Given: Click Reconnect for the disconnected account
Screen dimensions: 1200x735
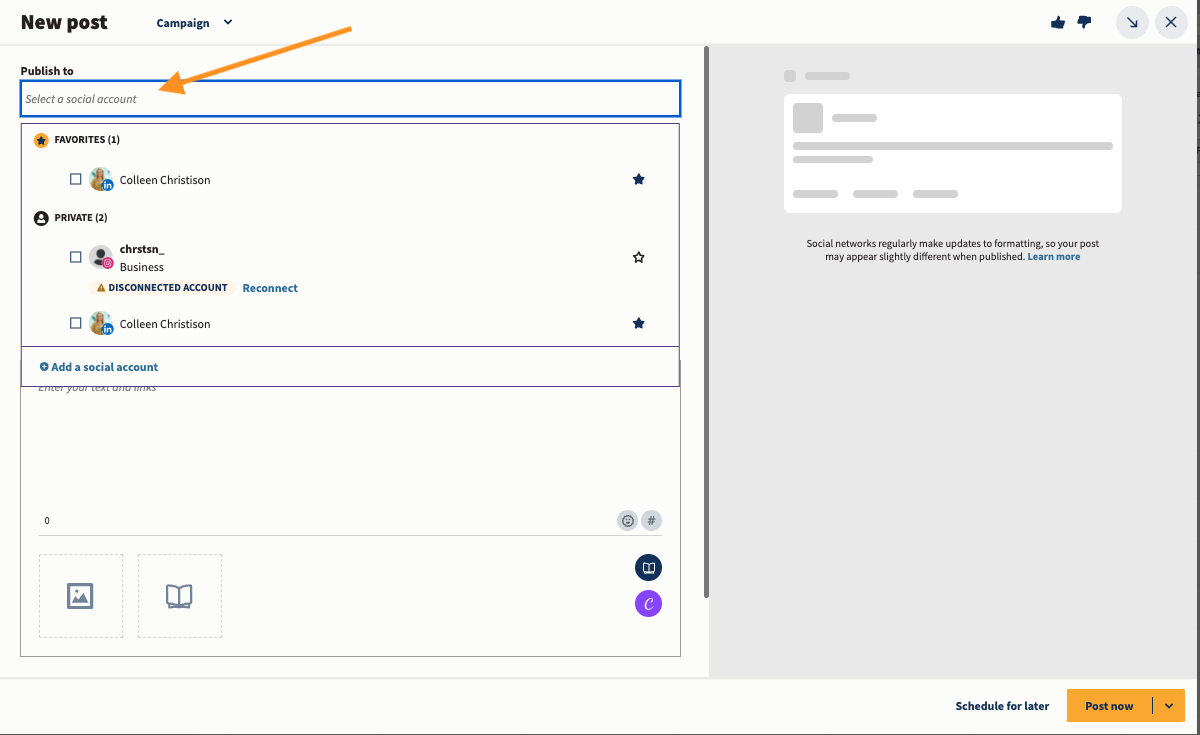Looking at the screenshot, I should pyautogui.click(x=270, y=288).
